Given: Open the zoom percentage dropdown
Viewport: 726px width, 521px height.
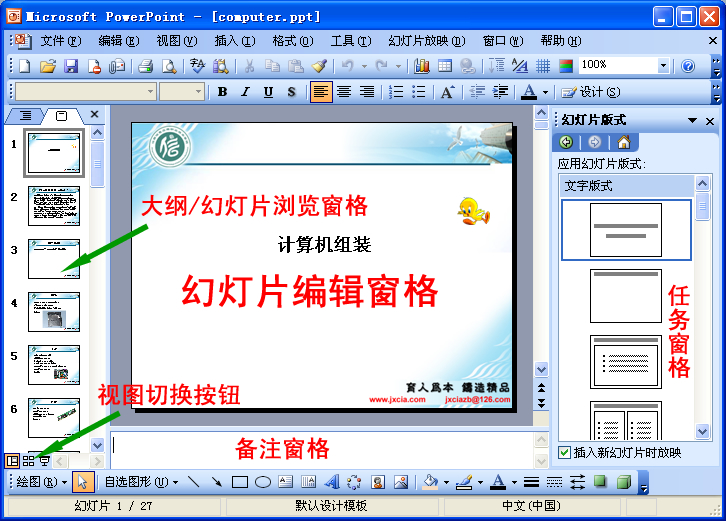Looking at the screenshot, I should (663, 66).
